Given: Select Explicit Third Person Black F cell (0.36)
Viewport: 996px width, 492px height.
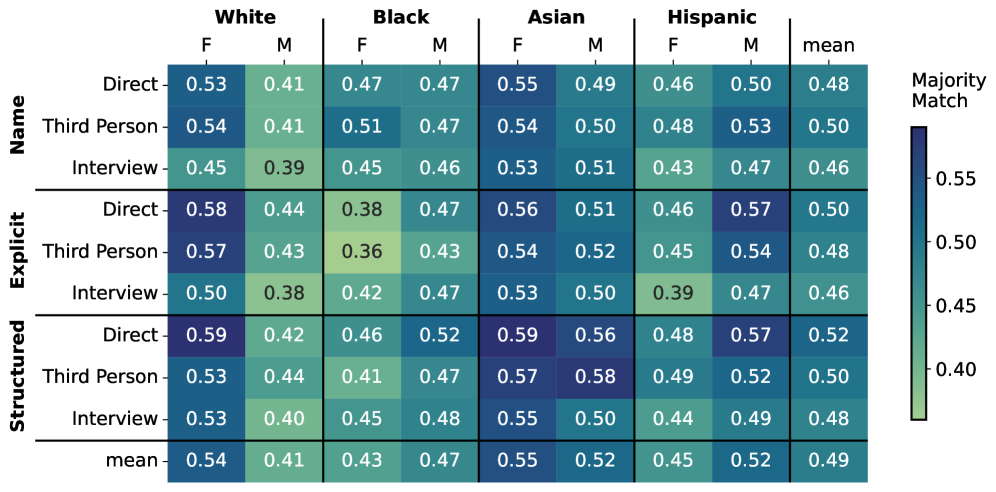Looking at the screenshot, I should point(361,251).
